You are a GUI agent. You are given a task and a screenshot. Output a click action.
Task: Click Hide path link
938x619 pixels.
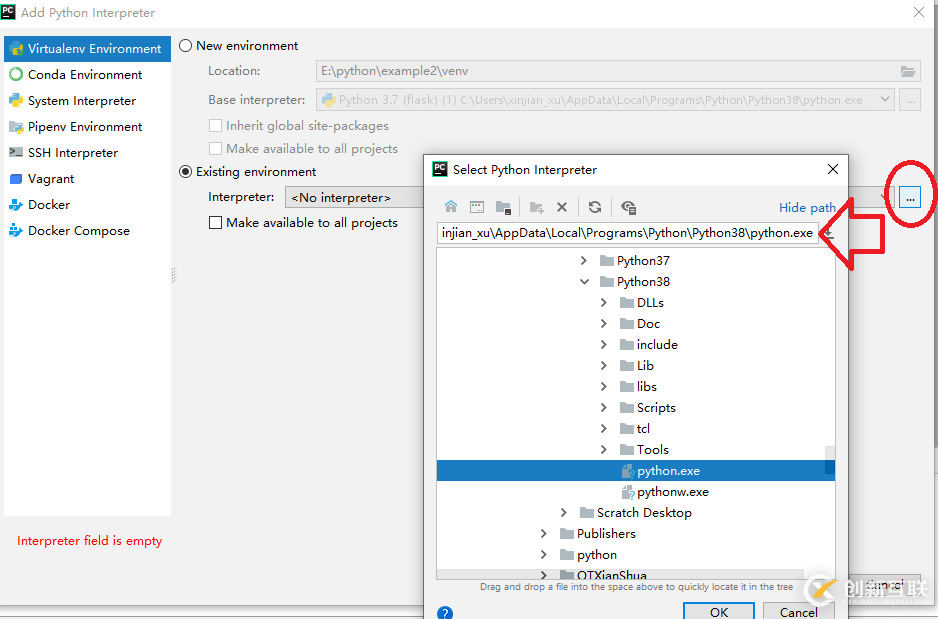click(807, 208)
